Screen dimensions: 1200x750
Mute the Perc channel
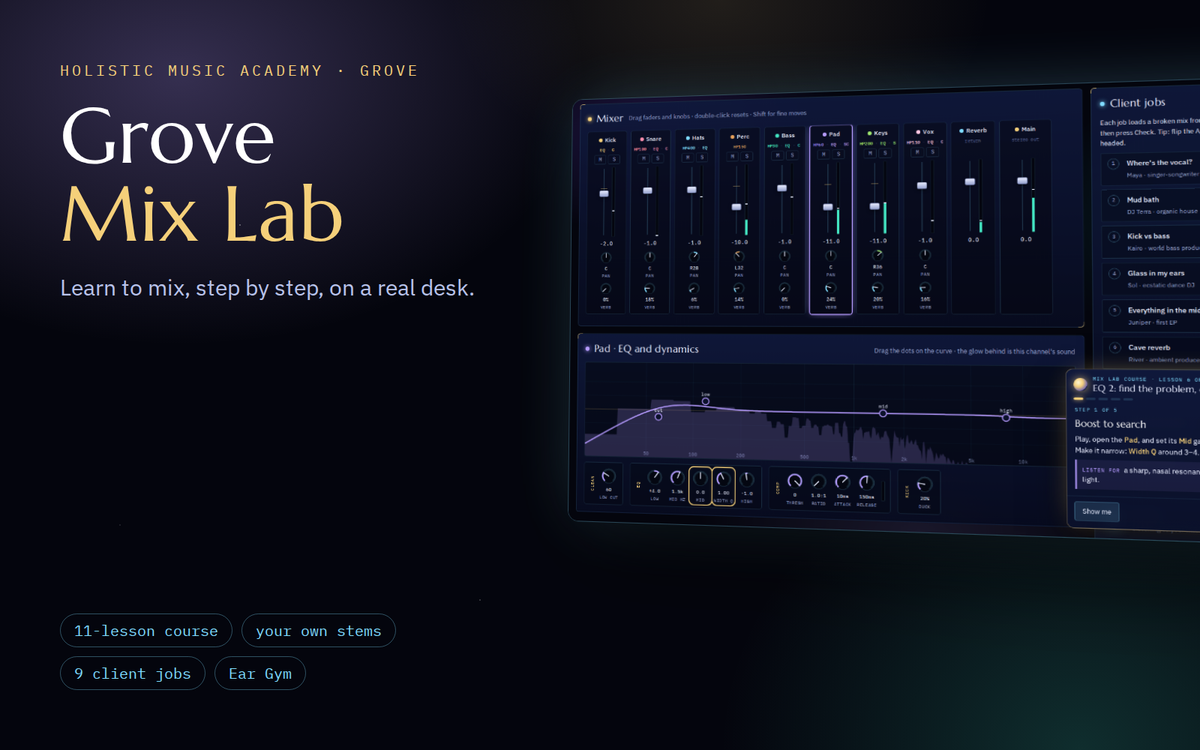[x=732, y=156]
